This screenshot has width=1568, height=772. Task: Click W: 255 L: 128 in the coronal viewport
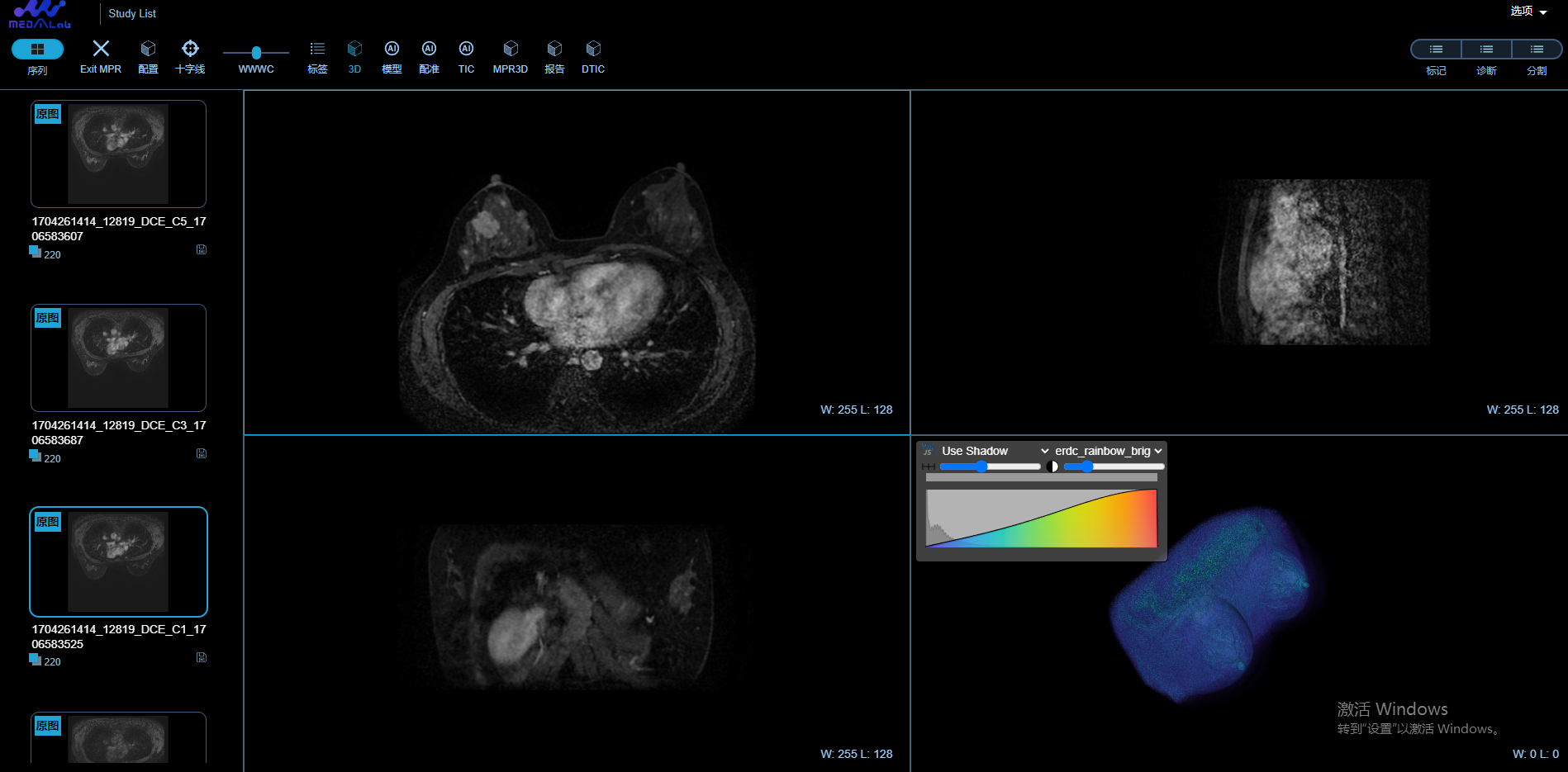[x=857, y=754]
